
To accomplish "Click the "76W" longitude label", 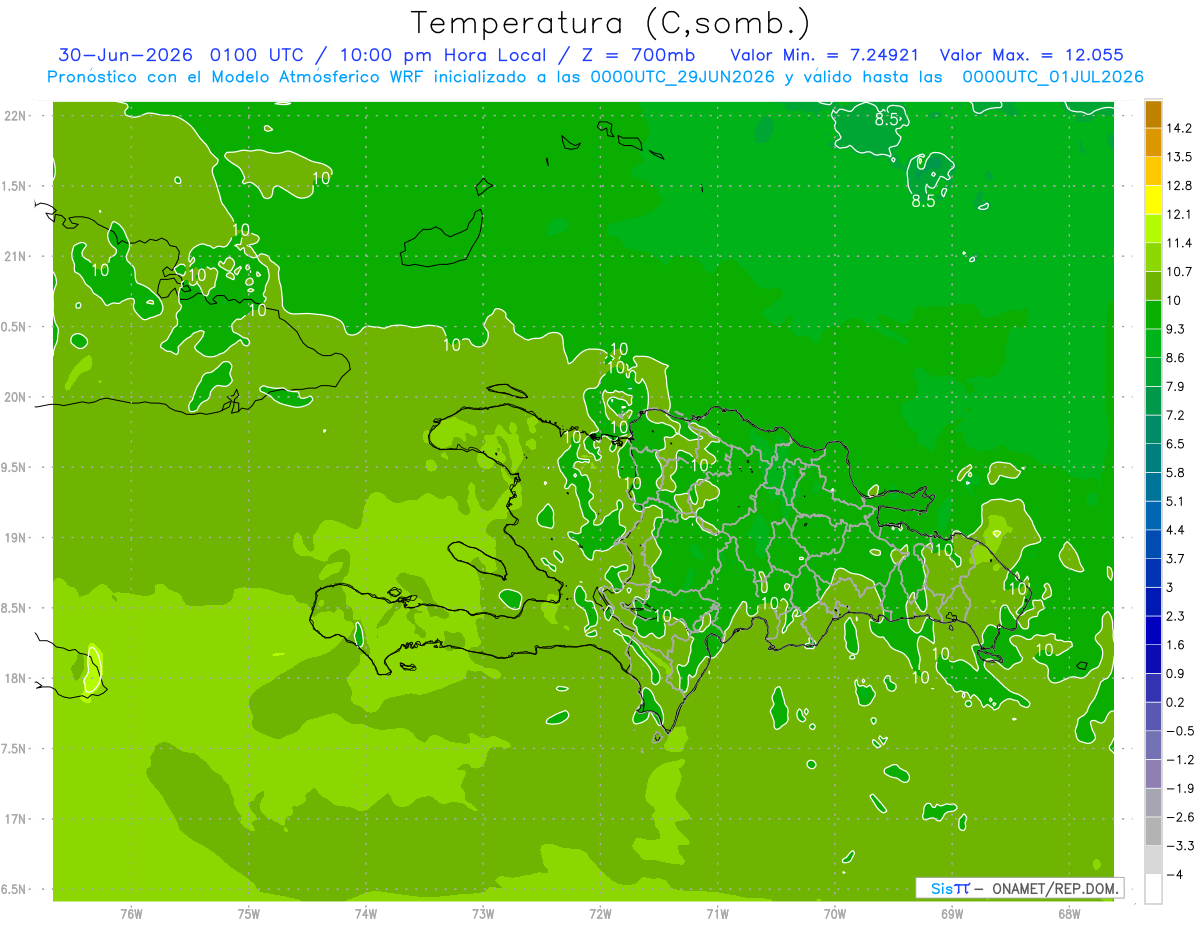I will tap(131, 914).
